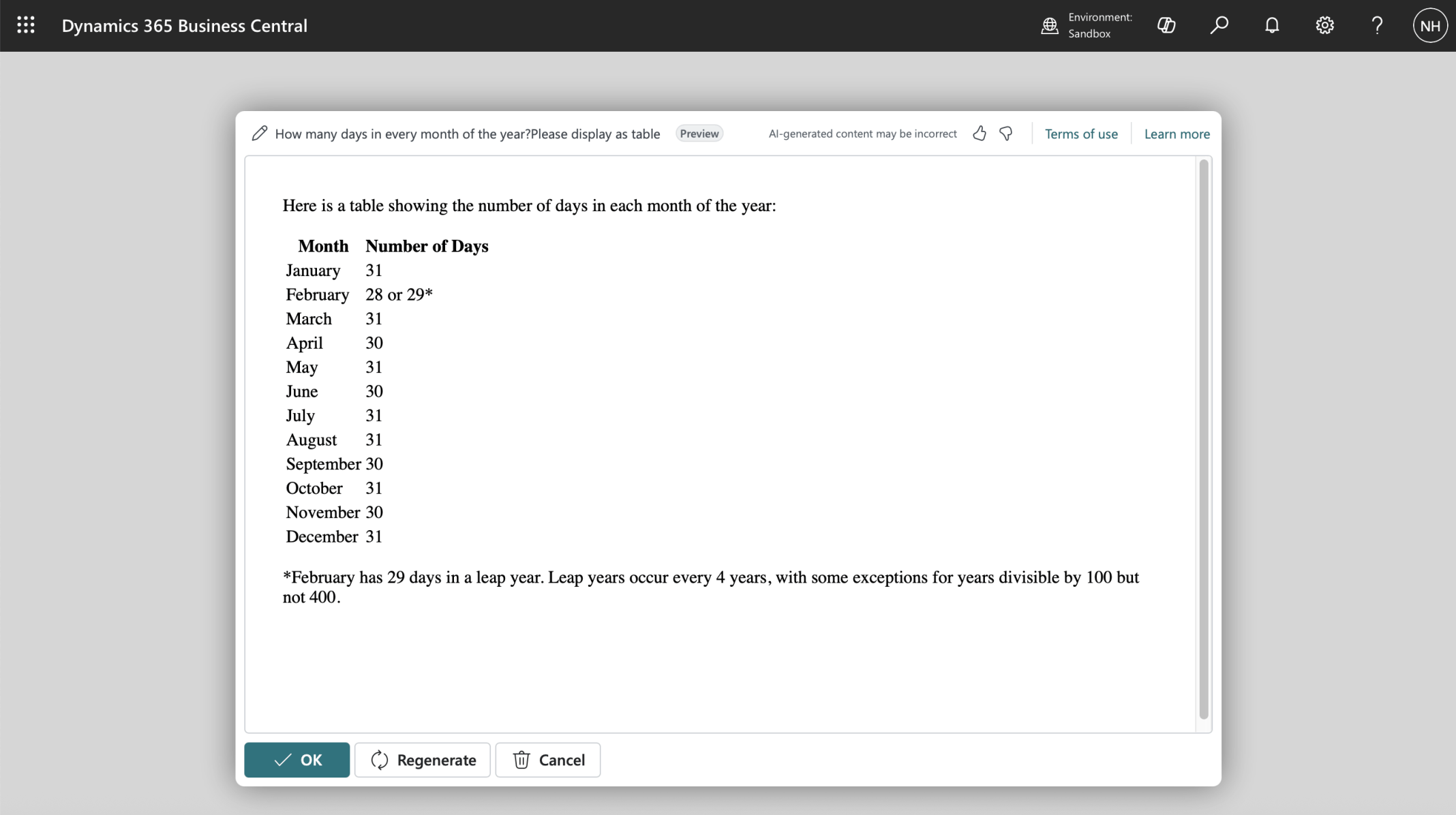Click the prompt text about days in month
Screen dimensions: 1456x815
(467, 134)
